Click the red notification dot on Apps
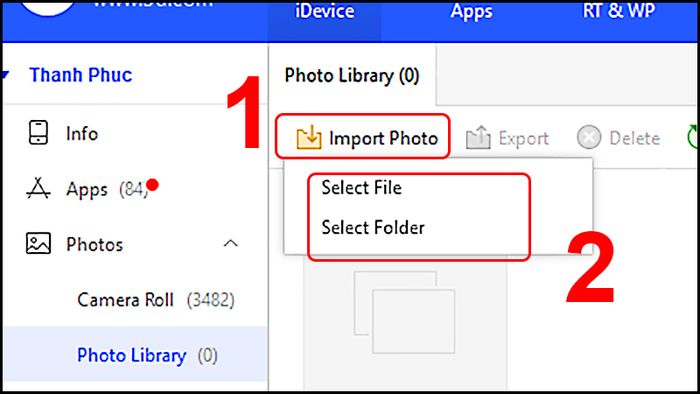 tap(152, 184)
